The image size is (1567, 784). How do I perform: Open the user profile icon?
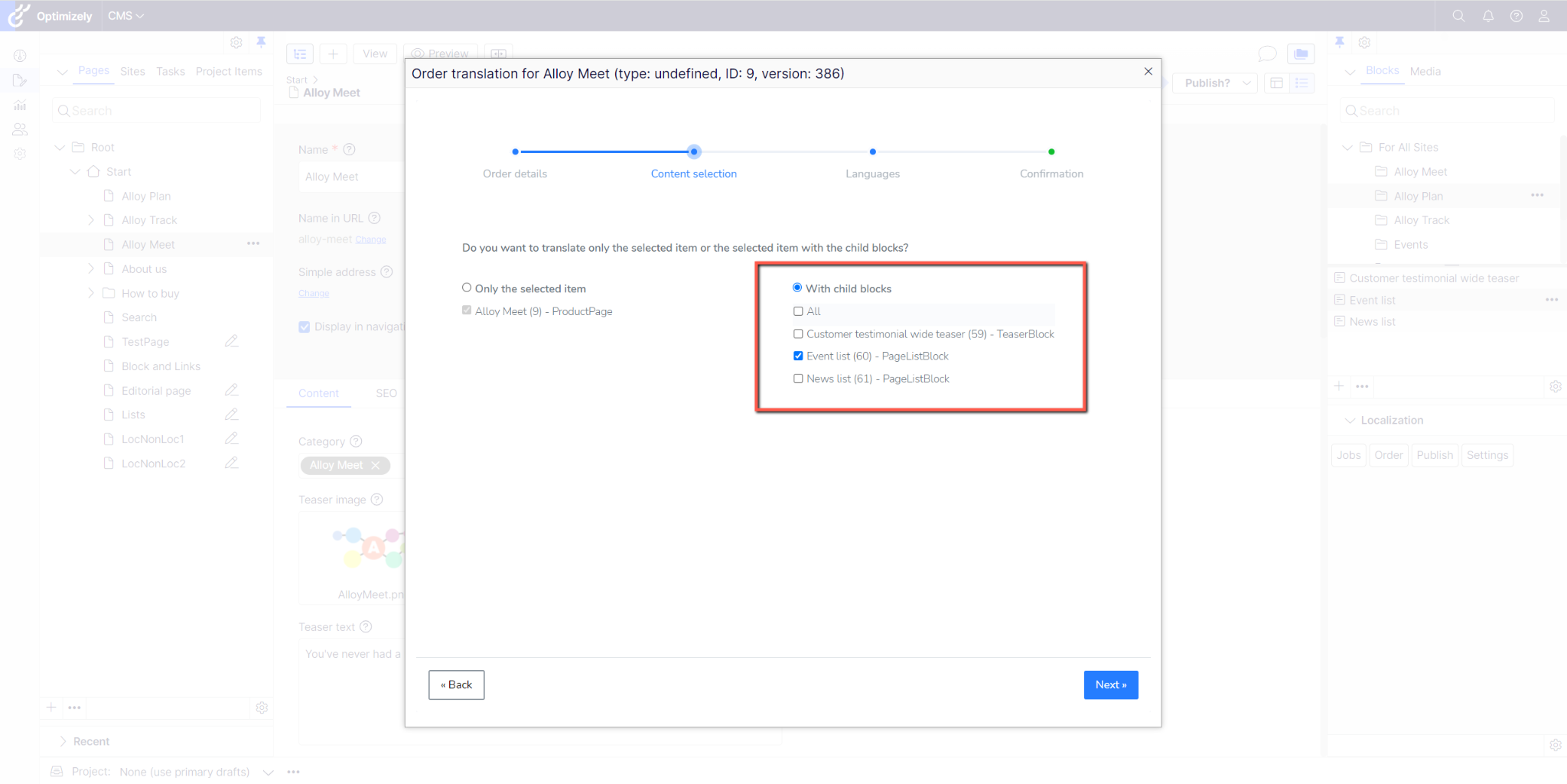[x=1544, y=16]
